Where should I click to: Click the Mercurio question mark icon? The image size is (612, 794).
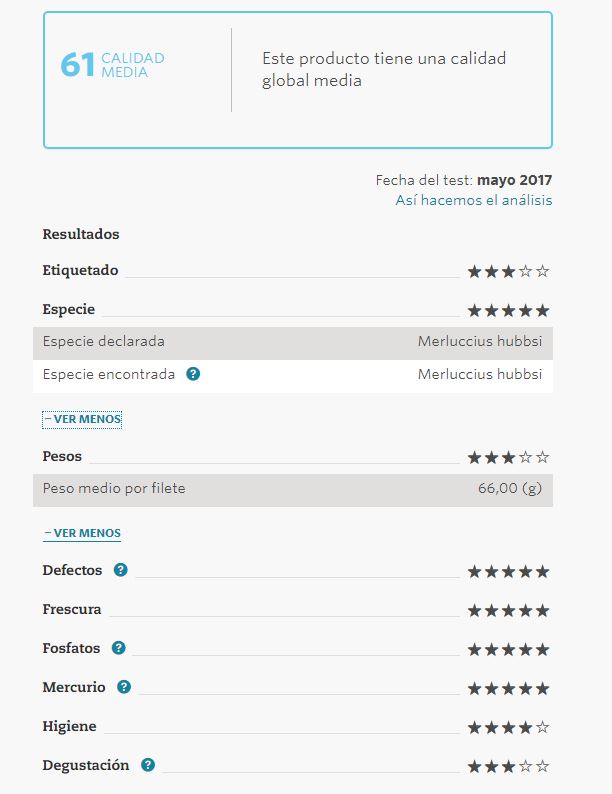pyautogui.click(x=124, y=687)
